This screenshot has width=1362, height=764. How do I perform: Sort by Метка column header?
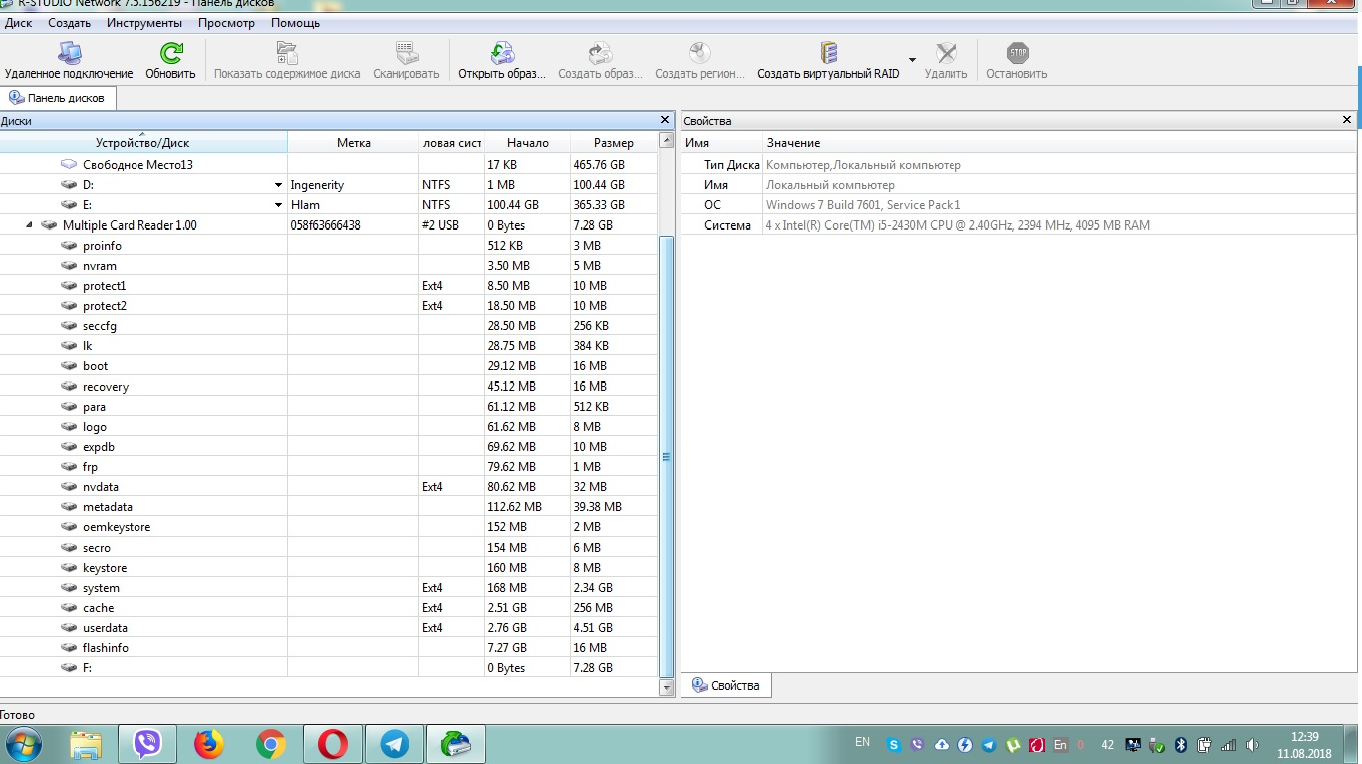pos(353,142)
